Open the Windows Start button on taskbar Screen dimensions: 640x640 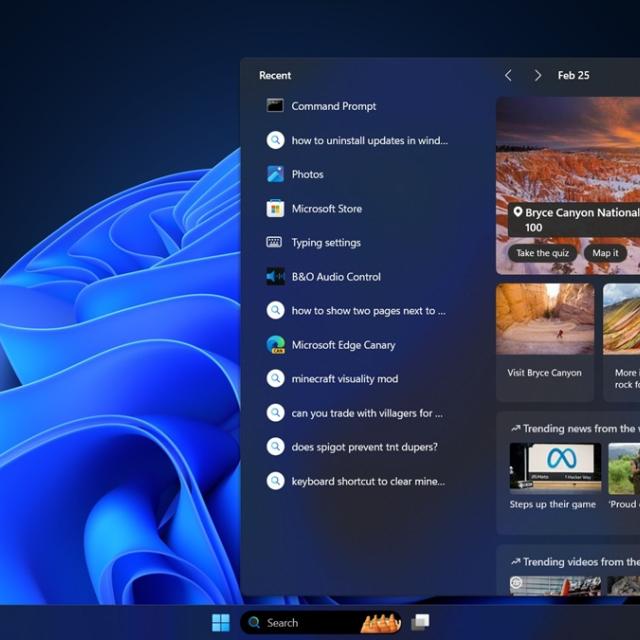point(221,622)
